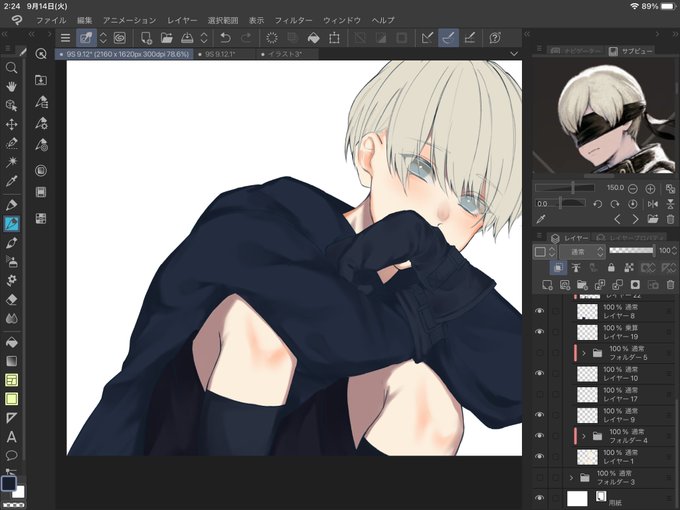Expand フォルダー 5 folder
Screen dimensions: 680x510
pos(584,353)
